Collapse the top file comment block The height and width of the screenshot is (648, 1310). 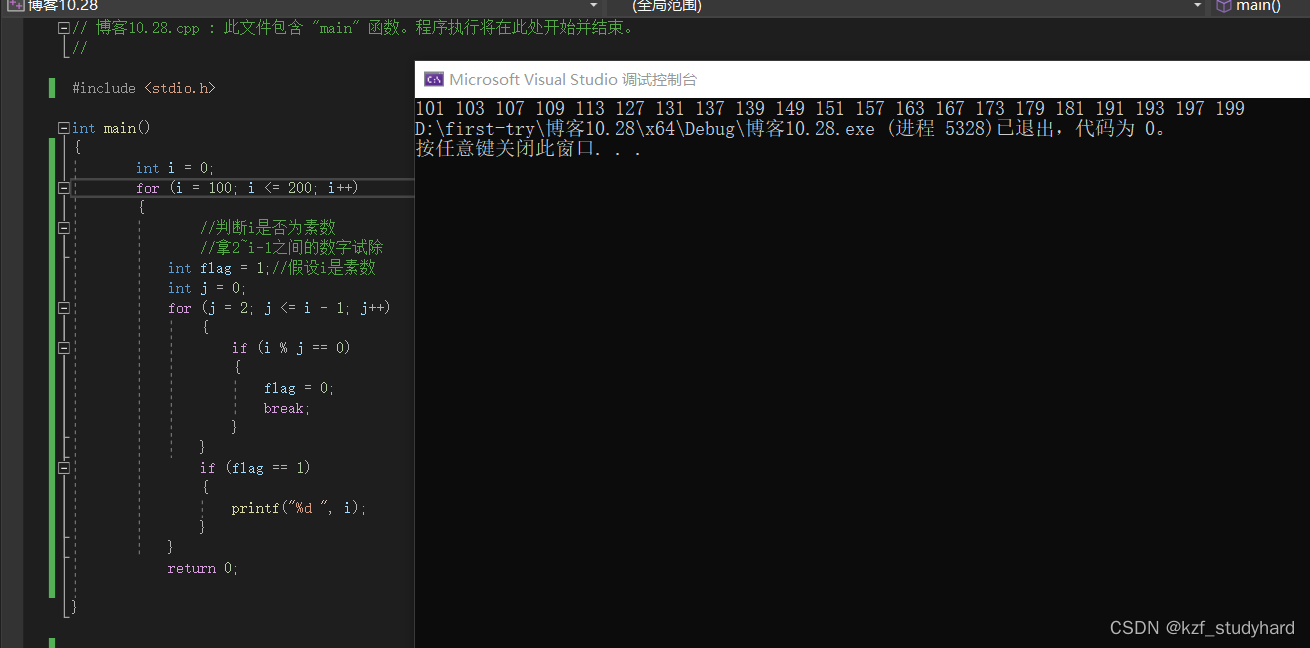point(64,28)
